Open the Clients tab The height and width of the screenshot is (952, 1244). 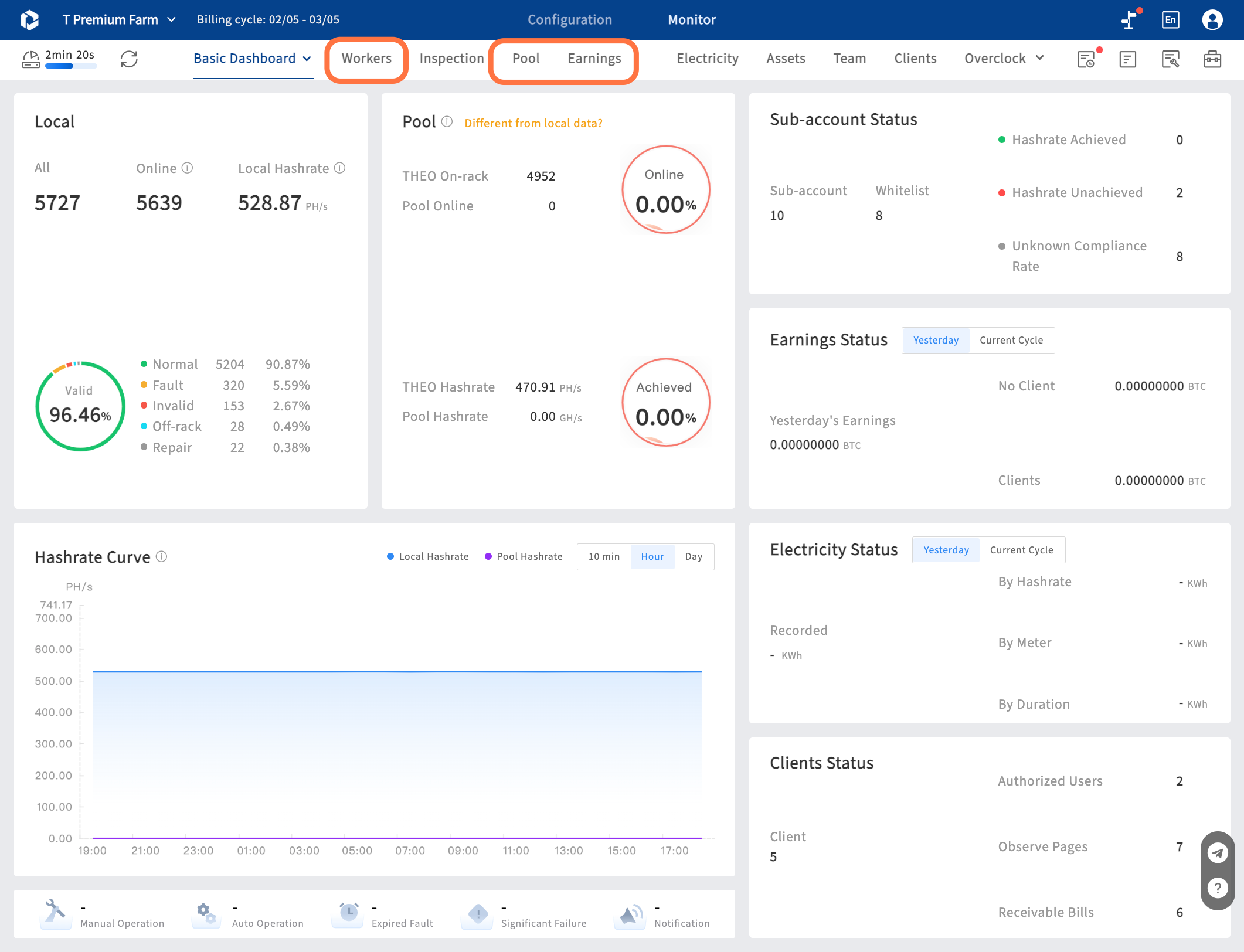click(915, 59)
